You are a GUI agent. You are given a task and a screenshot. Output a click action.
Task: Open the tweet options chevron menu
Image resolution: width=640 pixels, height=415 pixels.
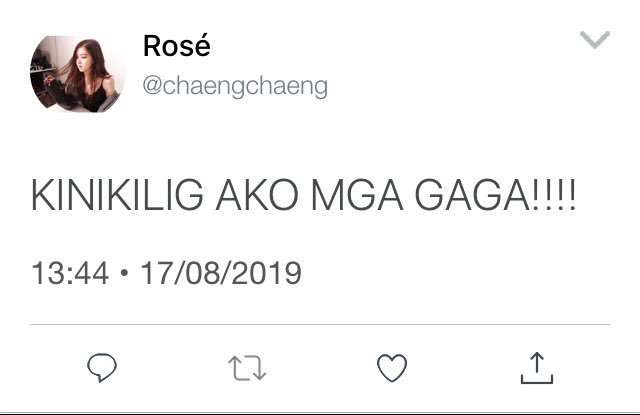click(595, 40)
